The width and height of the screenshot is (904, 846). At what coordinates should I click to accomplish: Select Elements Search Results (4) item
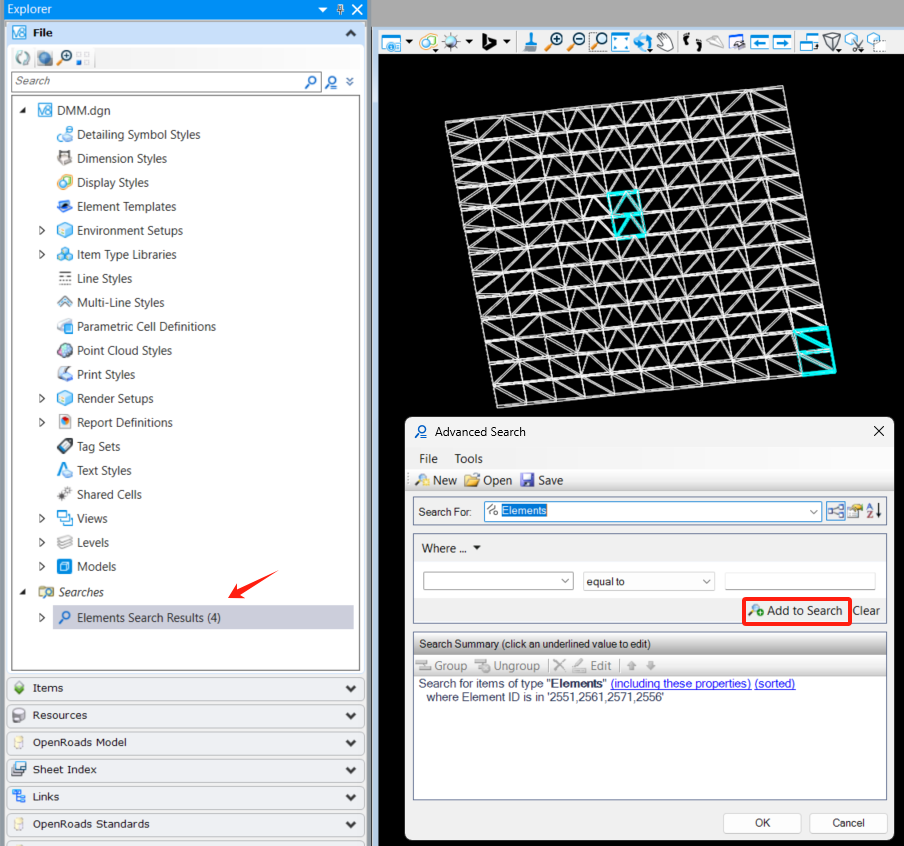(148, 618)
